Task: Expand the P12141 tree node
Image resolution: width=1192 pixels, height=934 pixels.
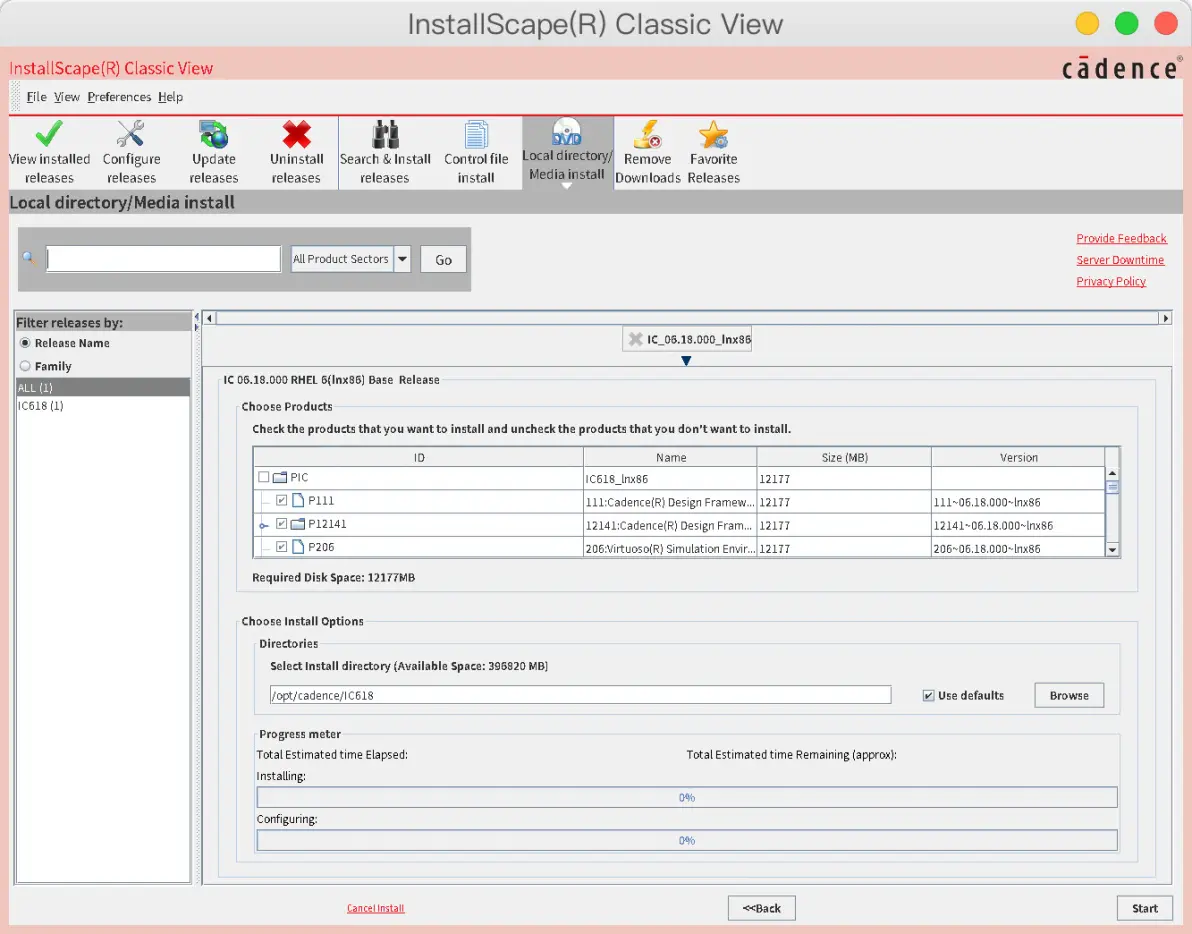Action: click(x=264, y=525)
